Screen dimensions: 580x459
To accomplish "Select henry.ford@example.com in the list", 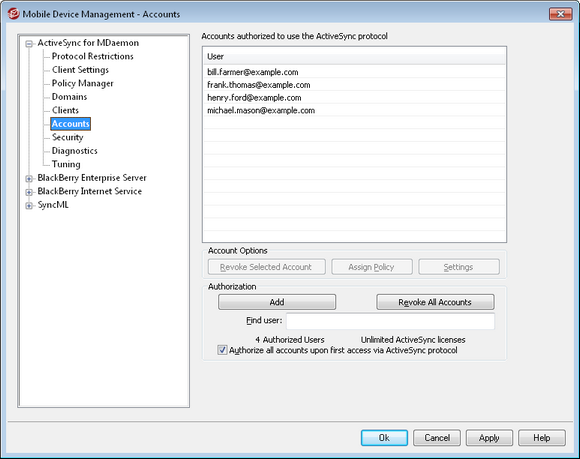I will (354, 98).
